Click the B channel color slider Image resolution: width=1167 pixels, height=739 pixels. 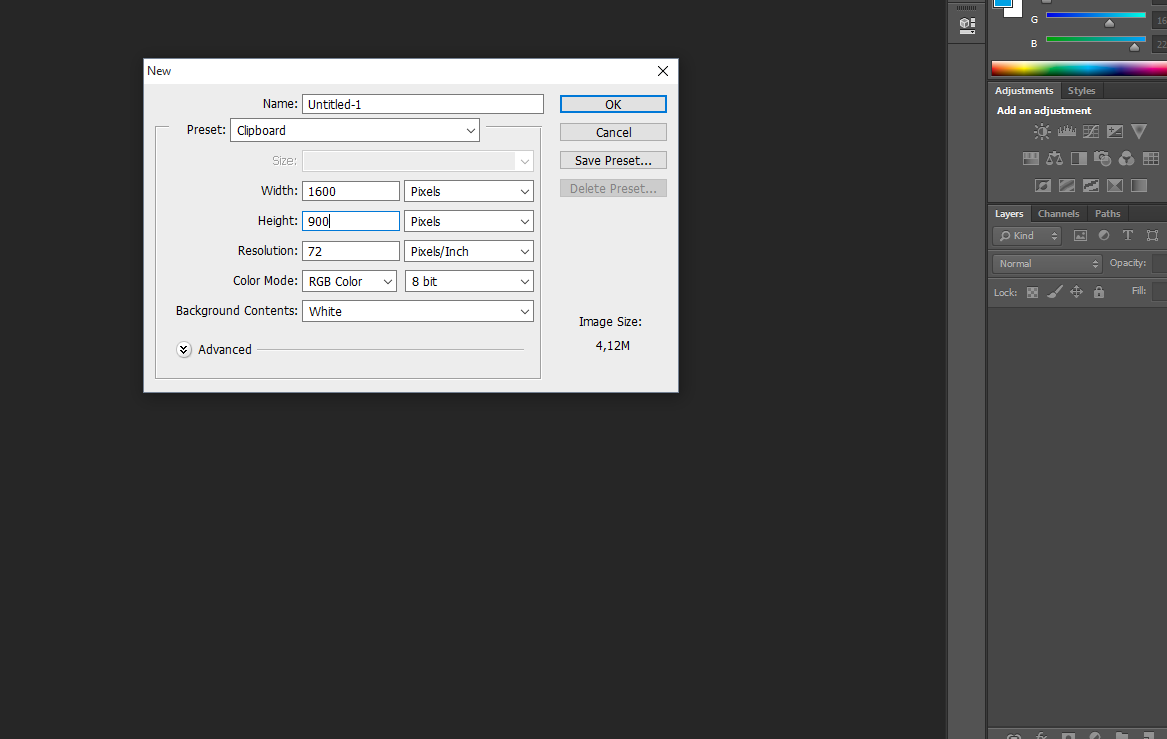pyautogui.click(x=1096, y=39)
